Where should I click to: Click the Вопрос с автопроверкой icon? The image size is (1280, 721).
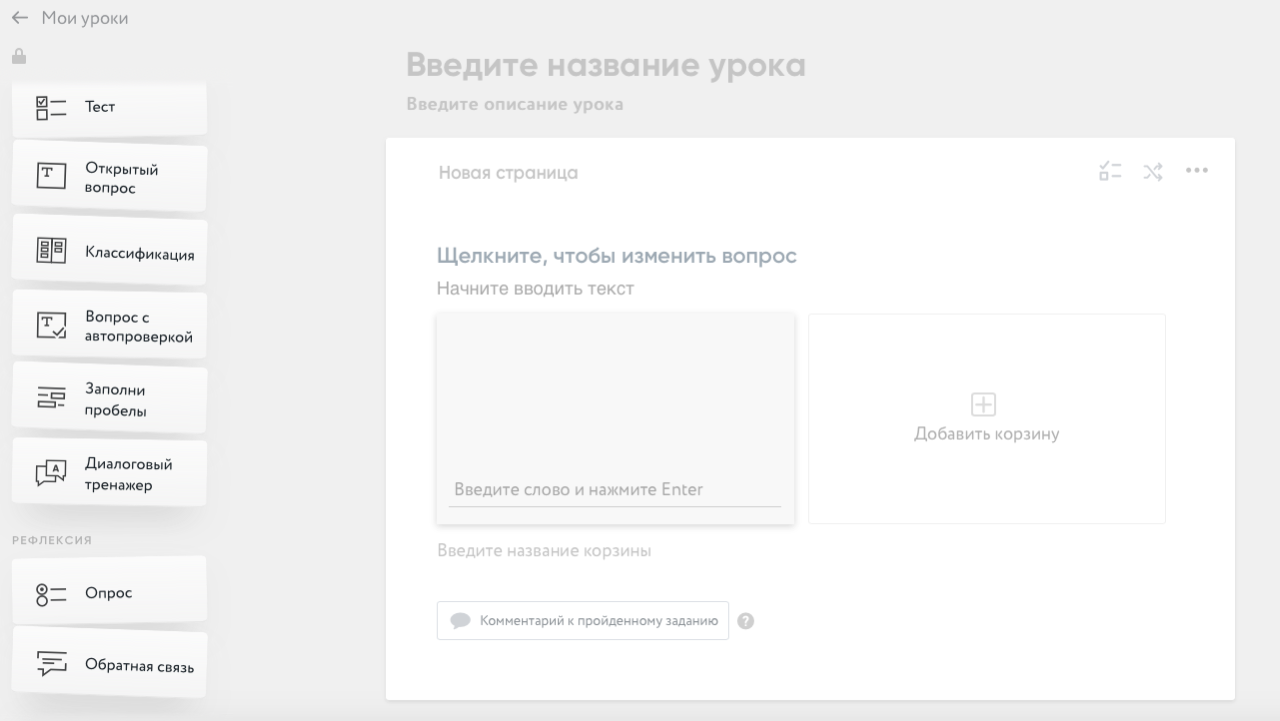(x=51, y=325)
